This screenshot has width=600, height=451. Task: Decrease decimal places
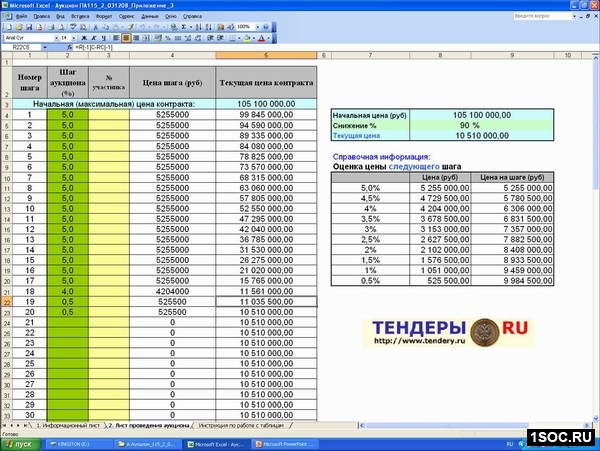pos(198,38)
